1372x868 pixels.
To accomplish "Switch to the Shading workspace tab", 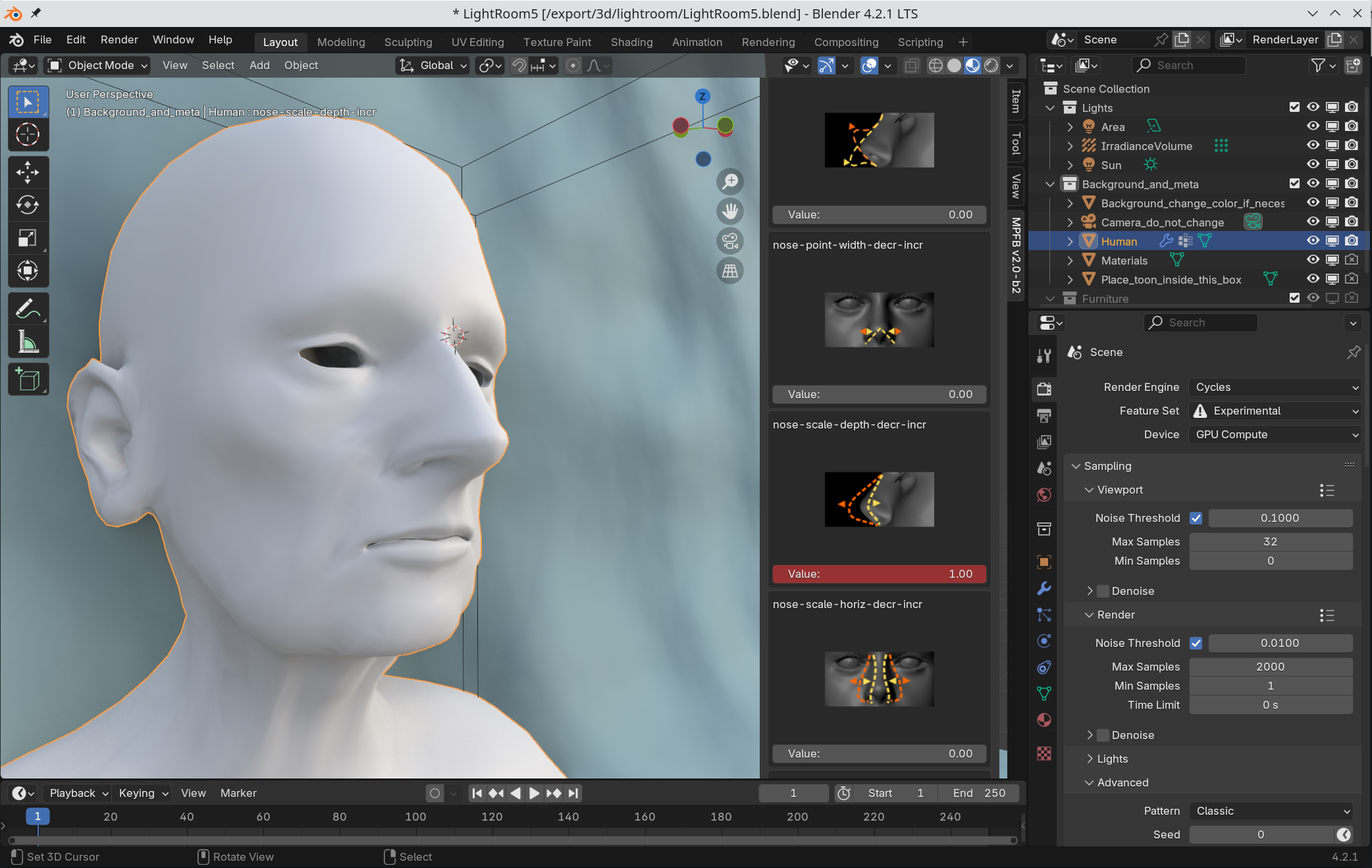I will pos(631,42).
